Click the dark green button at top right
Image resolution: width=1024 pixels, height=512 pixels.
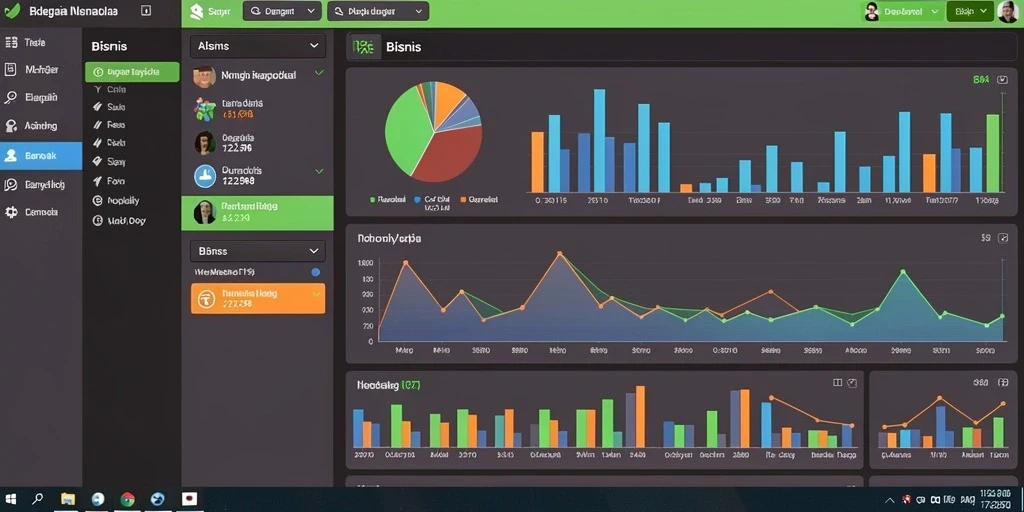(970, 11)
